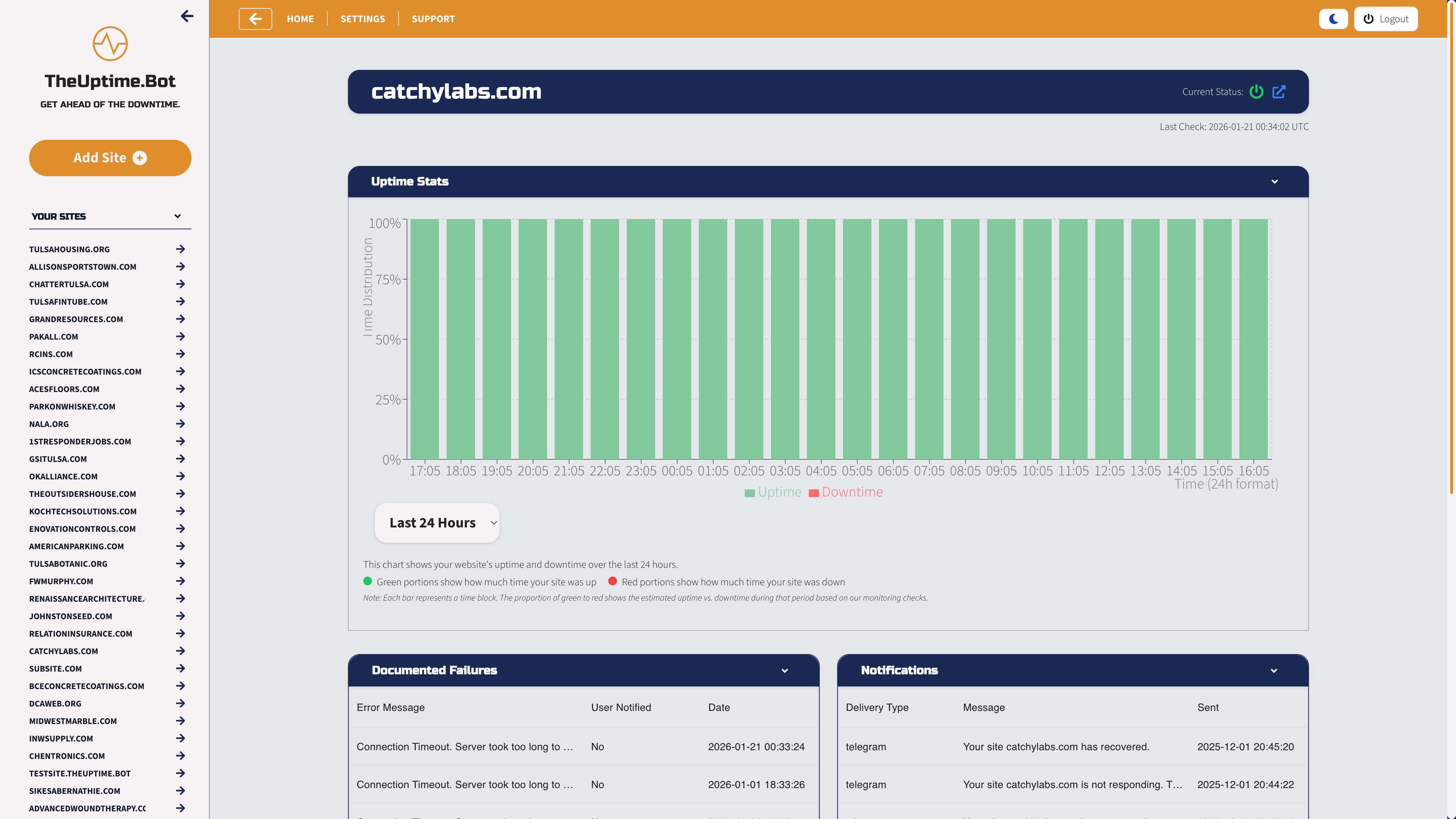Image resolution: width=1456 pixels, height=819 pixels.
Task: Open the Last 24 Hours dropdown
Action: (437, 523)
